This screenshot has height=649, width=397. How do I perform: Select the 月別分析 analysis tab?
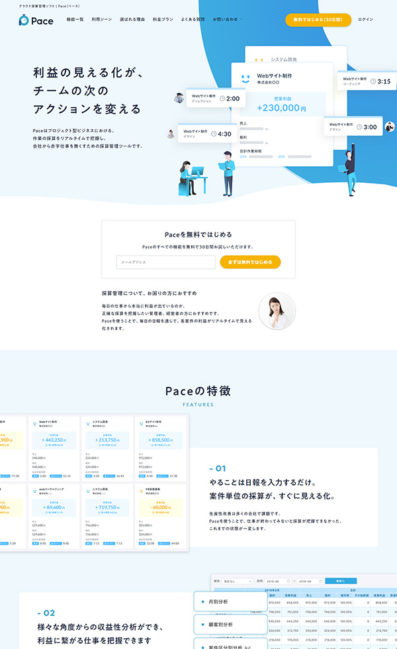(x=231, y=601)
